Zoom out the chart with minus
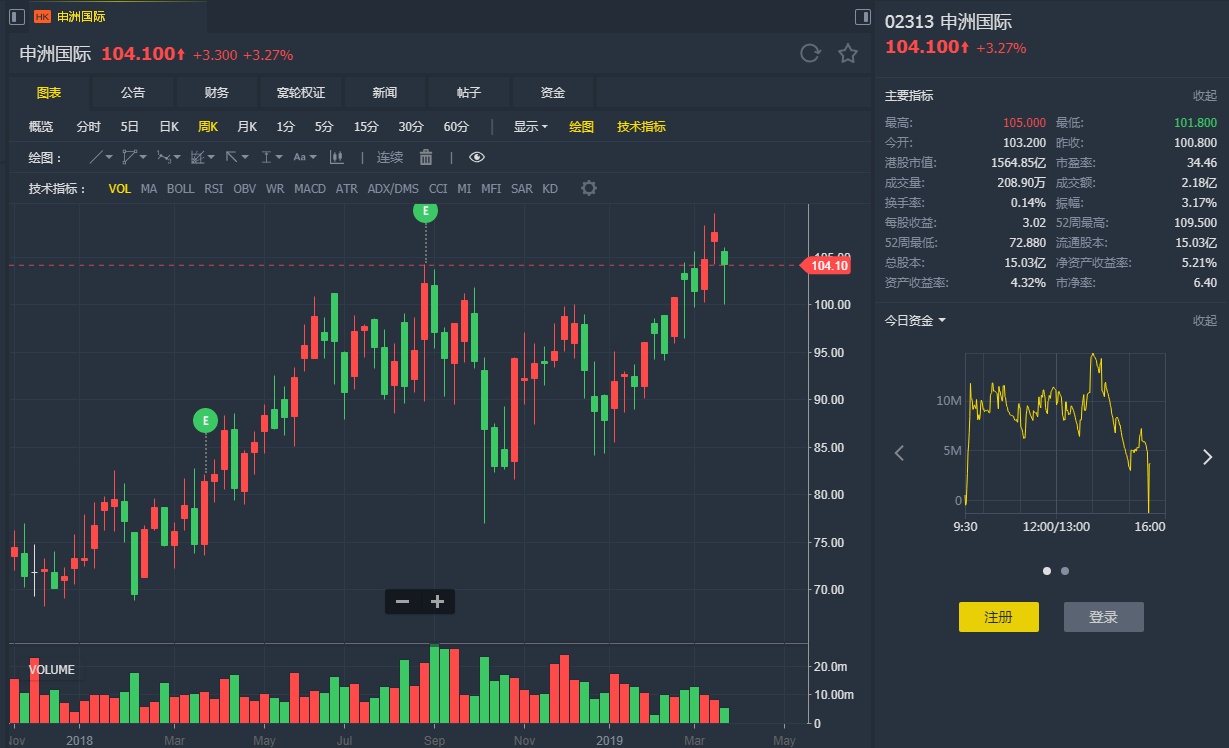The image size is (1229, 748). pyautogui.click(x=402, y=601)
